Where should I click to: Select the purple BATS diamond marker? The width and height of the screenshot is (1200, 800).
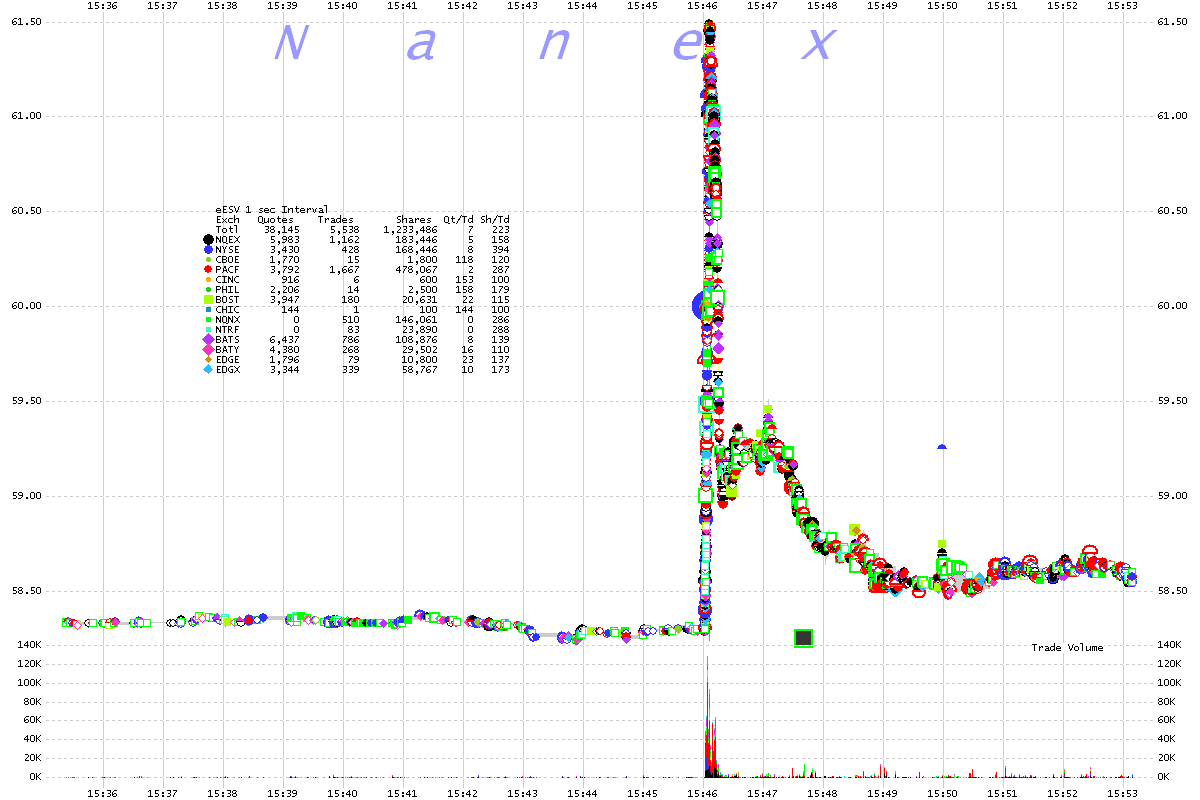(x=208, y=340)
